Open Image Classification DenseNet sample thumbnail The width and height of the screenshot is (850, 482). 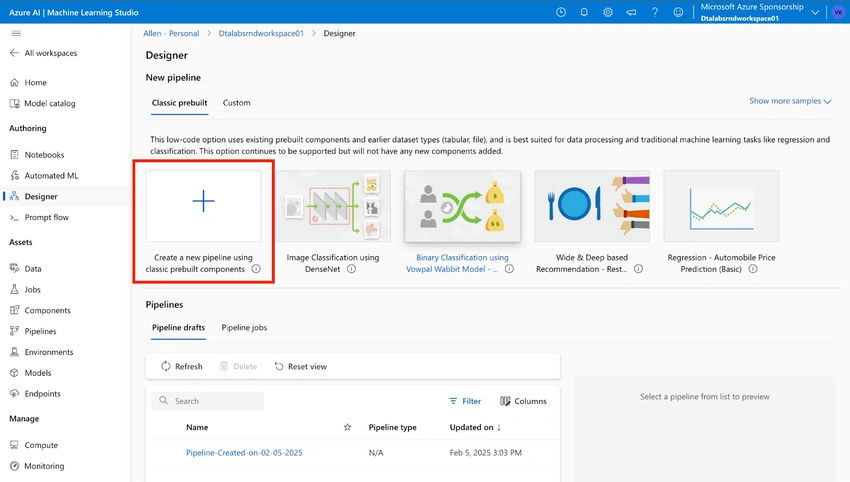[x=333, y=206]
